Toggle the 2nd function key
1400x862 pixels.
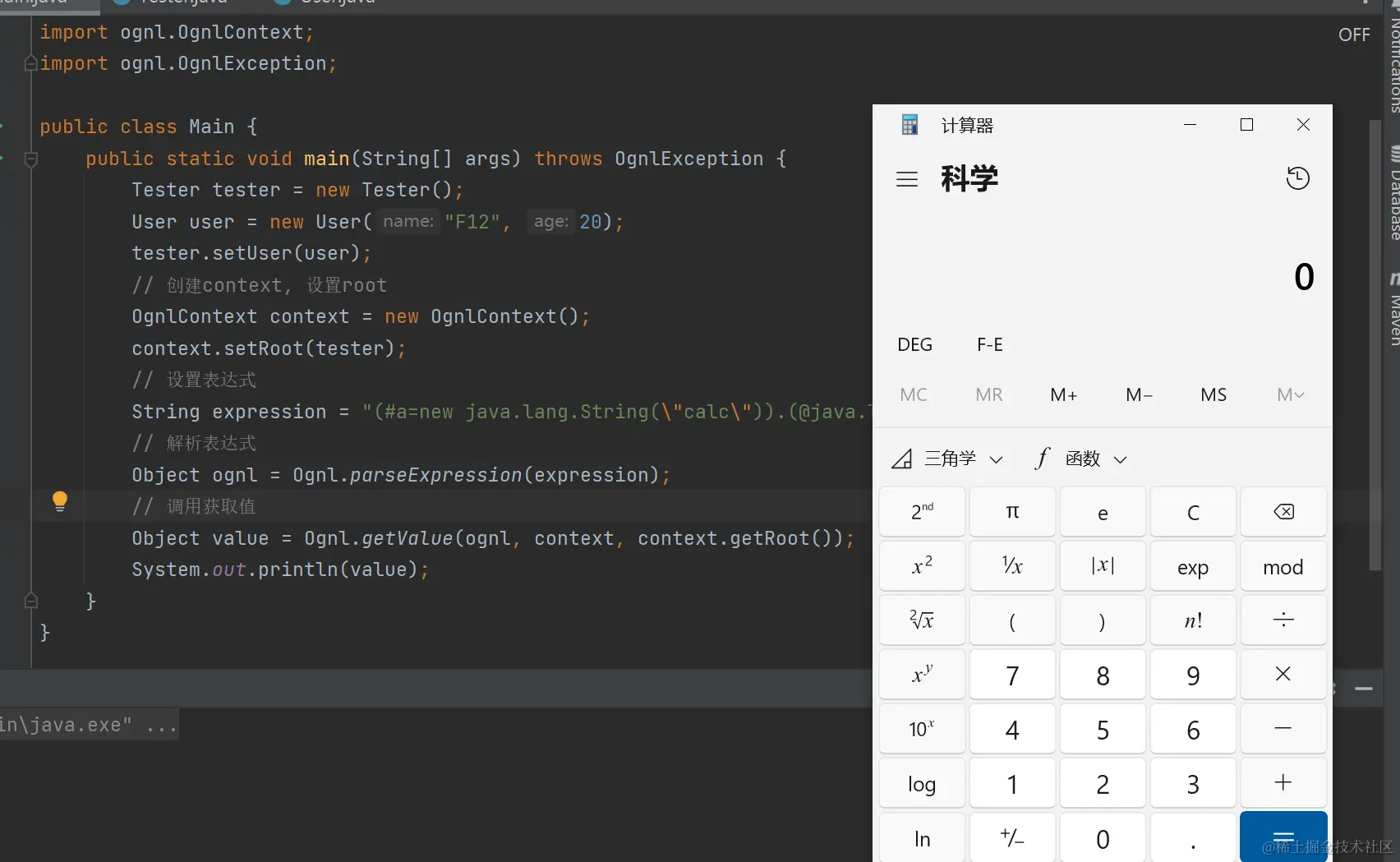click(x=922, y=512)
